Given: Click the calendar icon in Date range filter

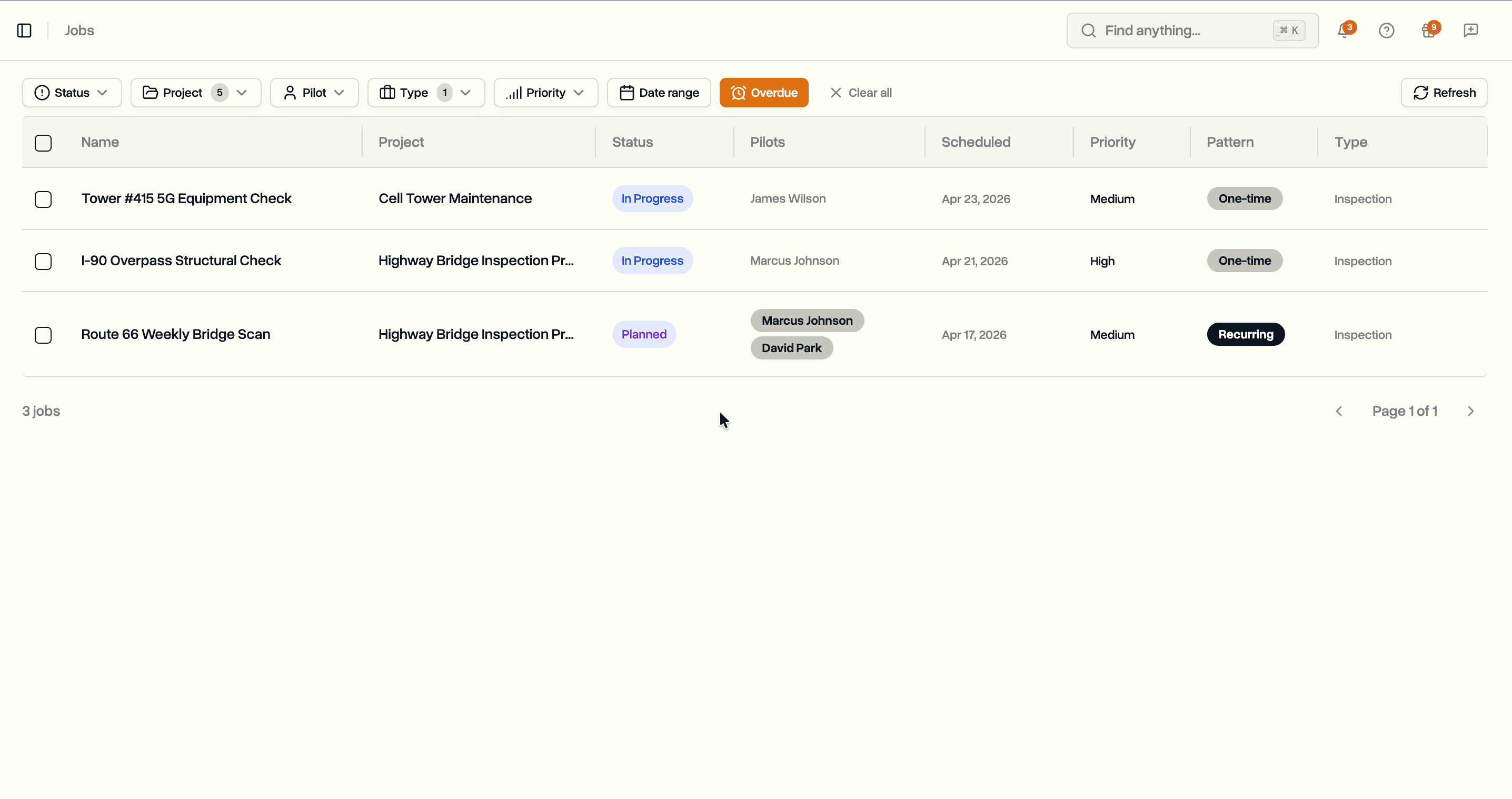Looking at the screenshot, I should [626, 92].
